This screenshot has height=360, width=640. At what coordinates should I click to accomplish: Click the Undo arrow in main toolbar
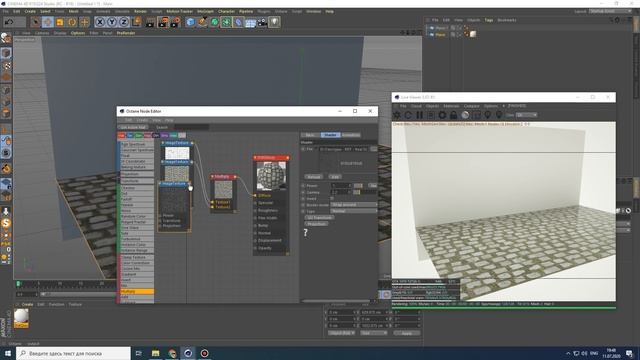[9, 22]
